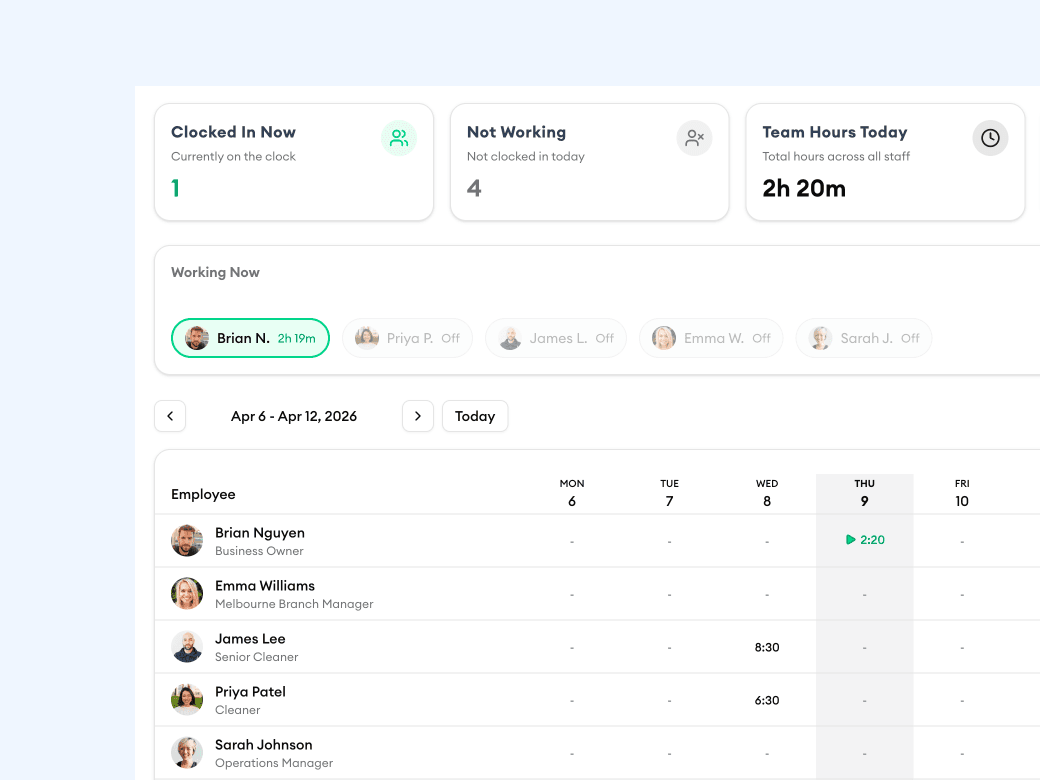
Task: Click Priya Patel's avatar image
Action: click(x=187, y=699)
